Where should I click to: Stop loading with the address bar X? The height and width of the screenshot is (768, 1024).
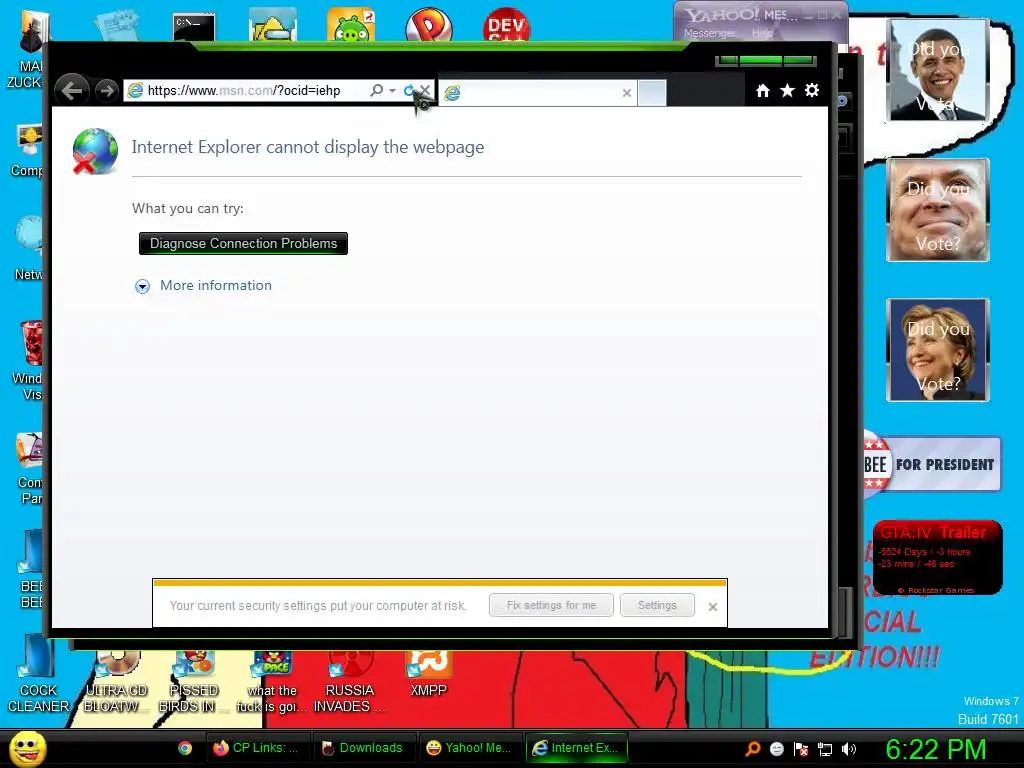(425, 90)
